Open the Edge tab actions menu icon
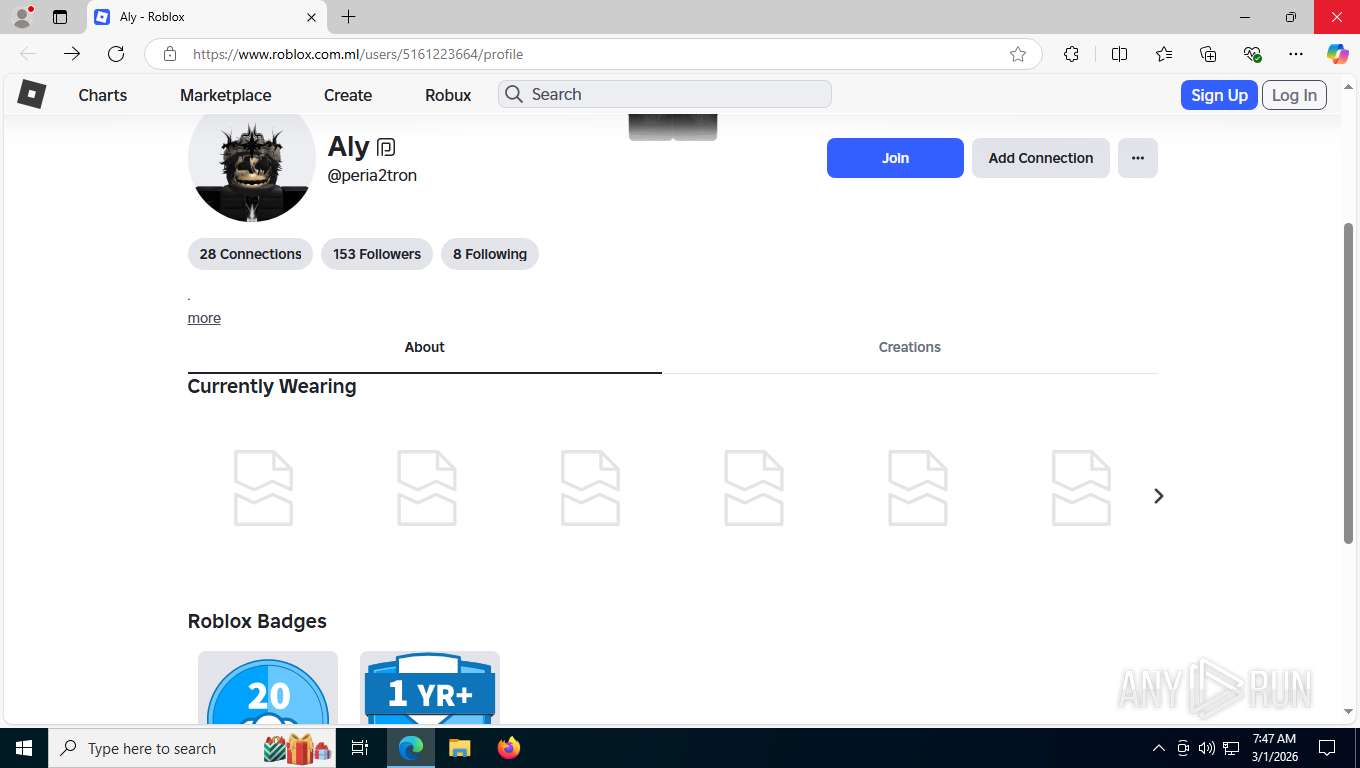This screenshot has height=768, width=1360. click(x=60, y=17)
